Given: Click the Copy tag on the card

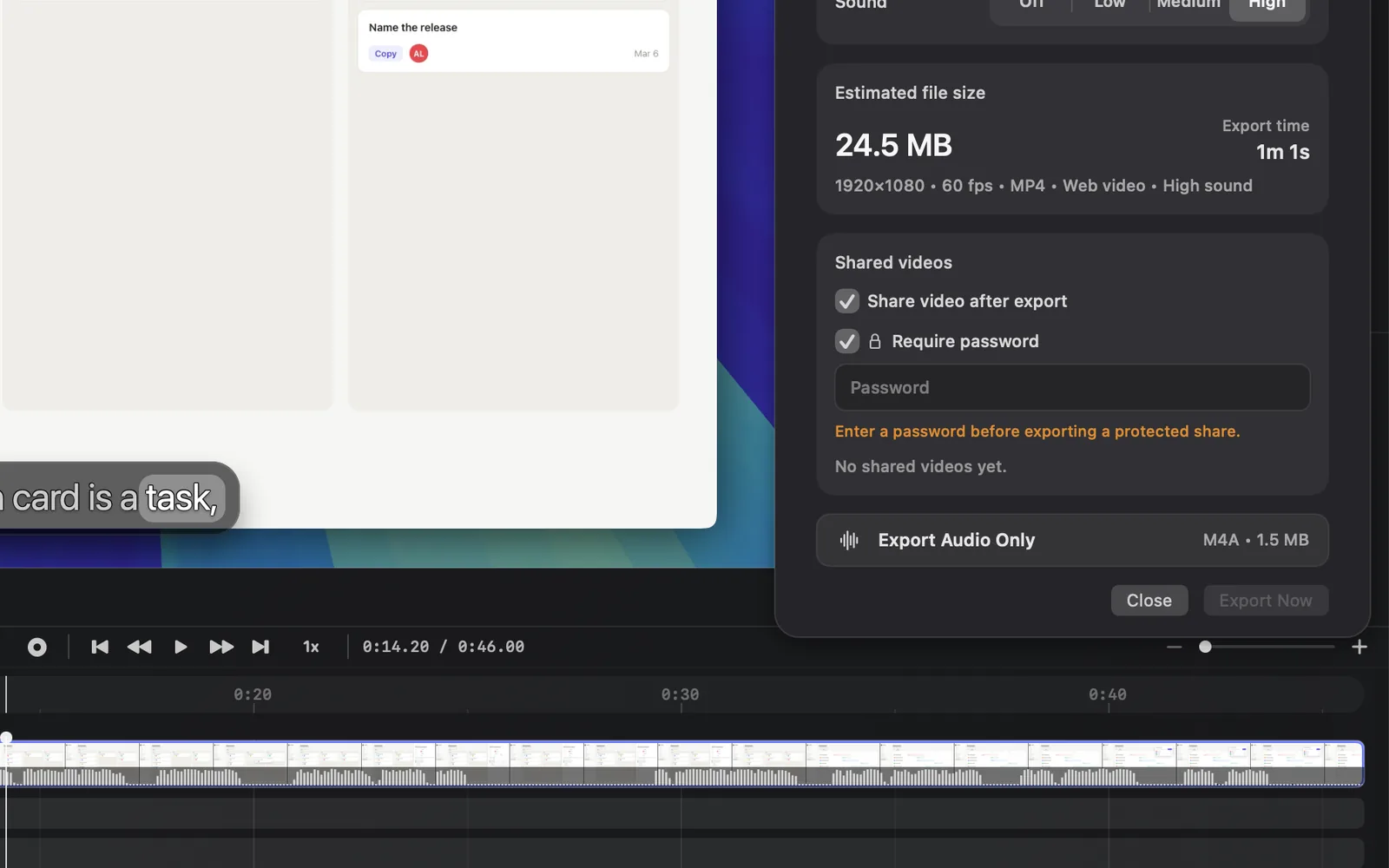Looking at the screenshot, I should pyautogui.click(x=385, y=54).
